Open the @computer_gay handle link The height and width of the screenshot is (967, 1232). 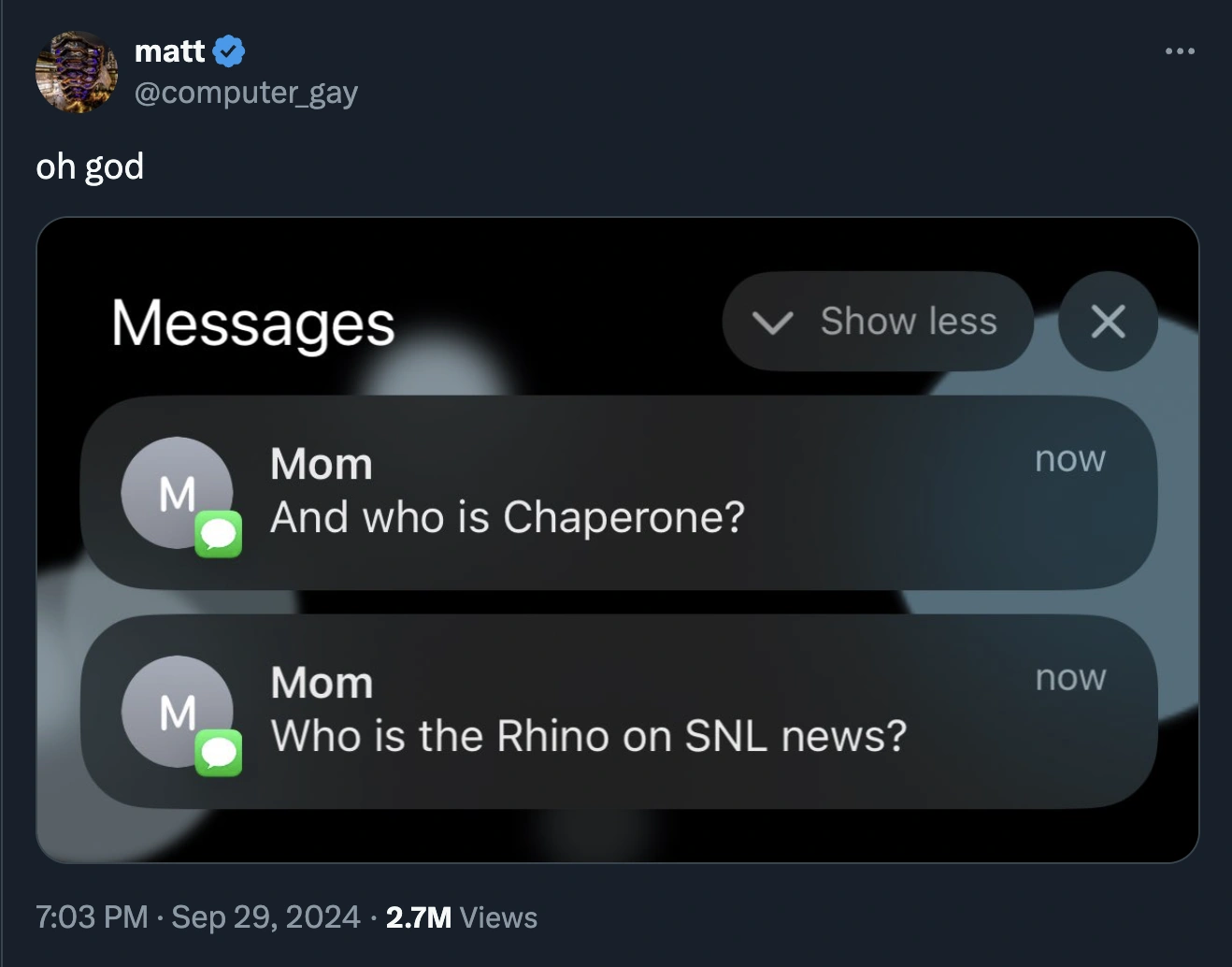[x=246, y=93]
